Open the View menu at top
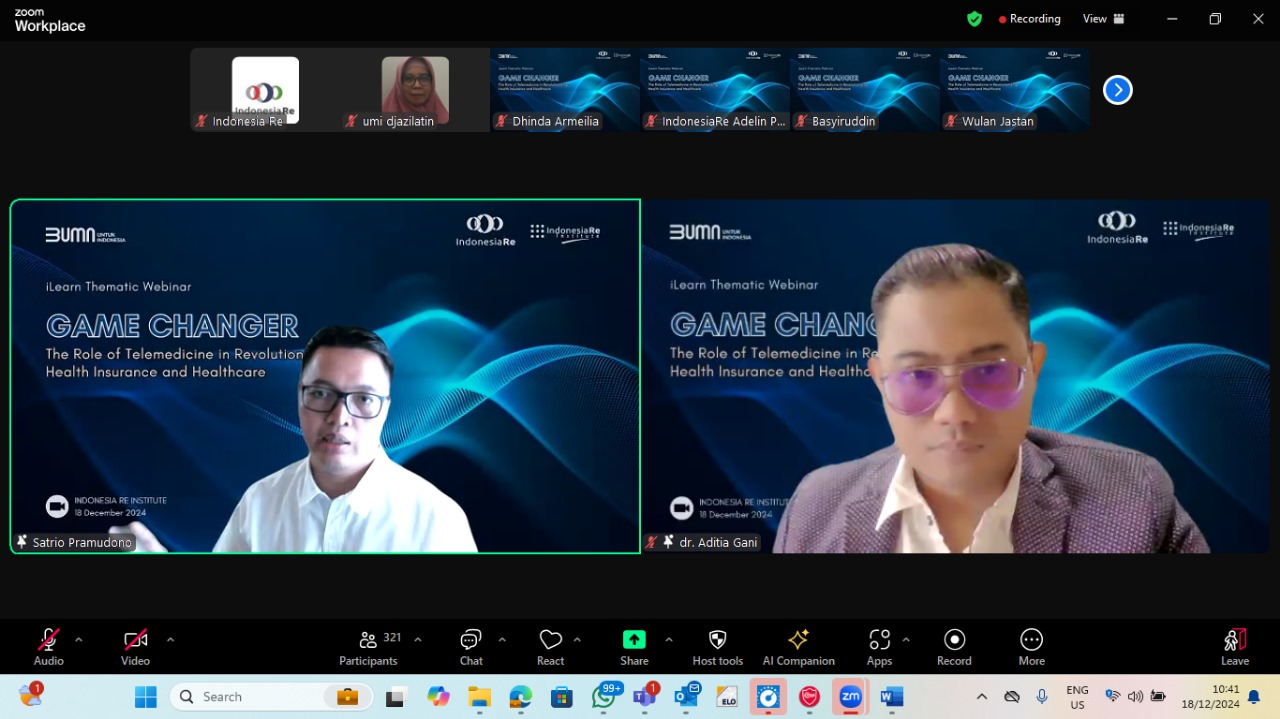 pos(1103,19)
